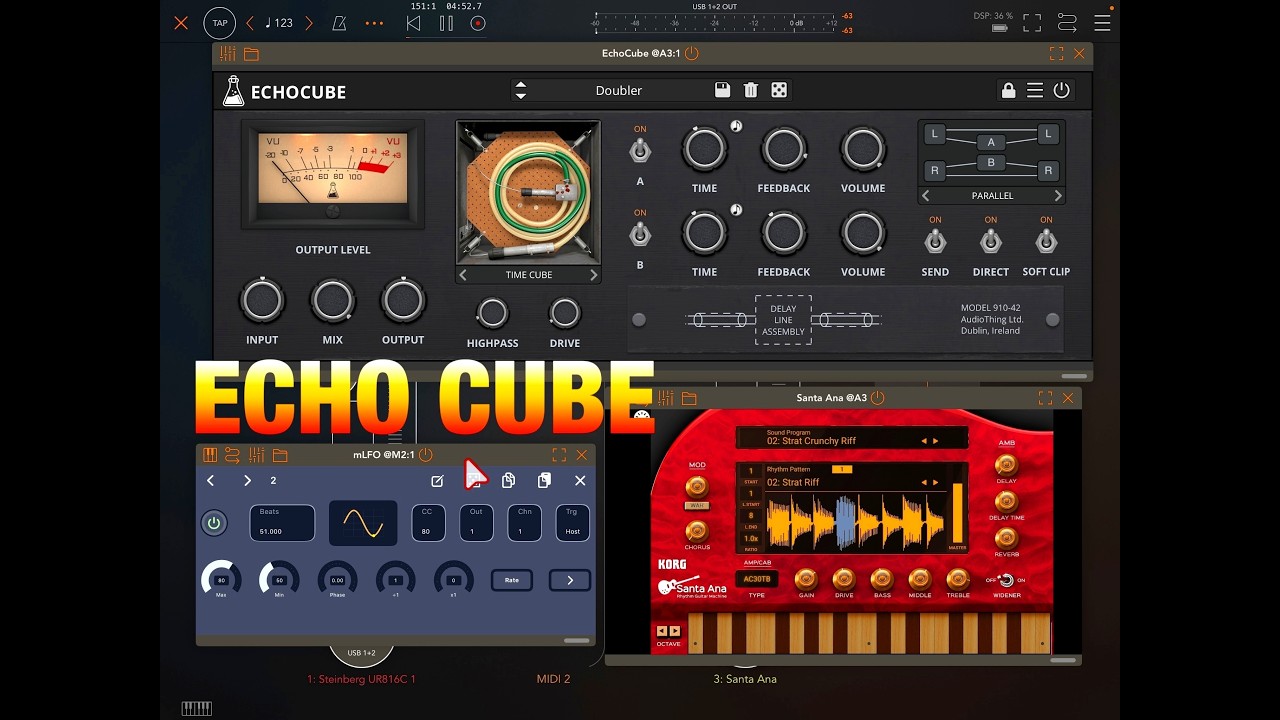
Task: Open the three-dots more options menu
Action: pos(374,23)
